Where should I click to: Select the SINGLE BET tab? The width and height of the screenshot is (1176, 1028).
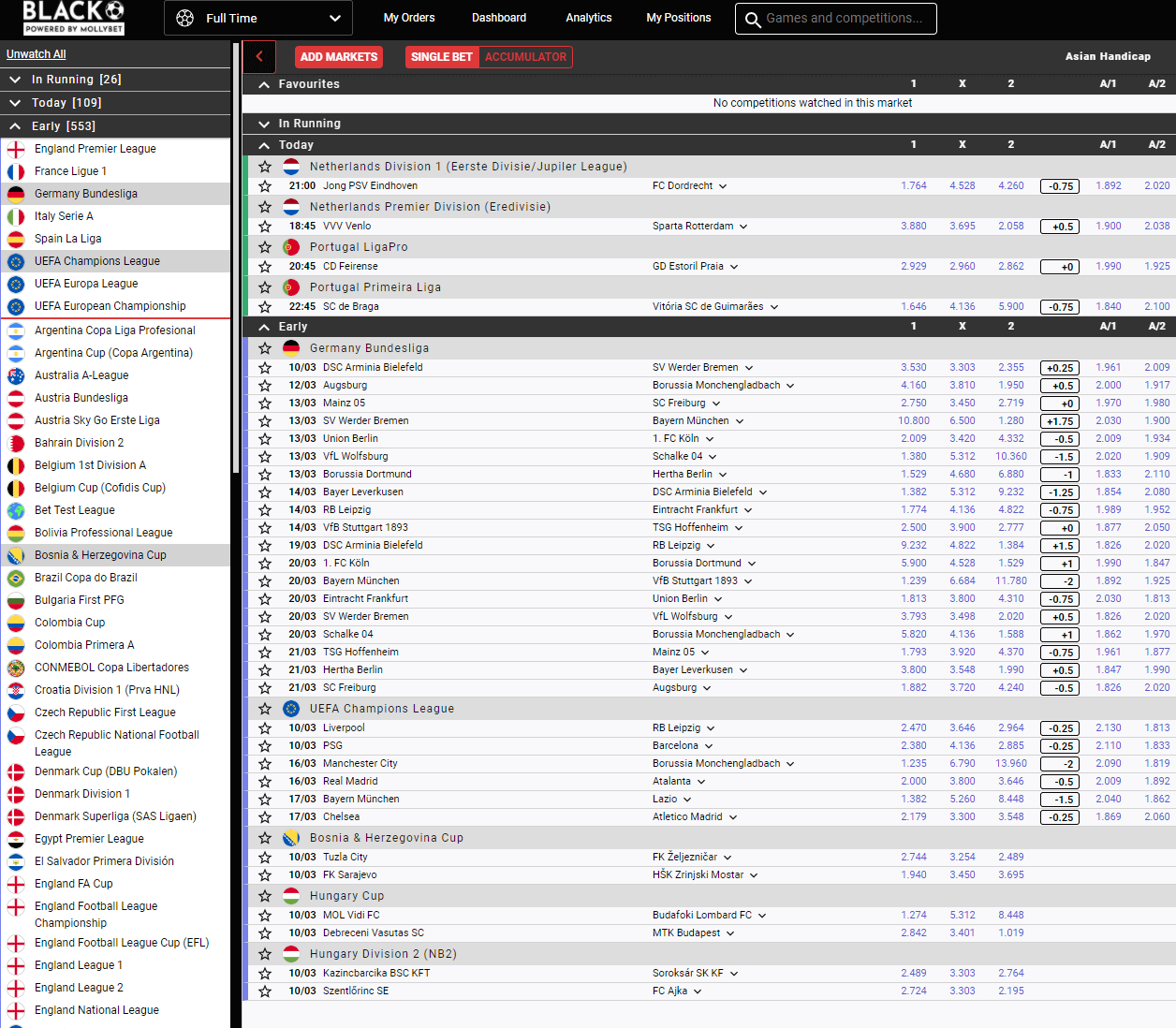442,57
